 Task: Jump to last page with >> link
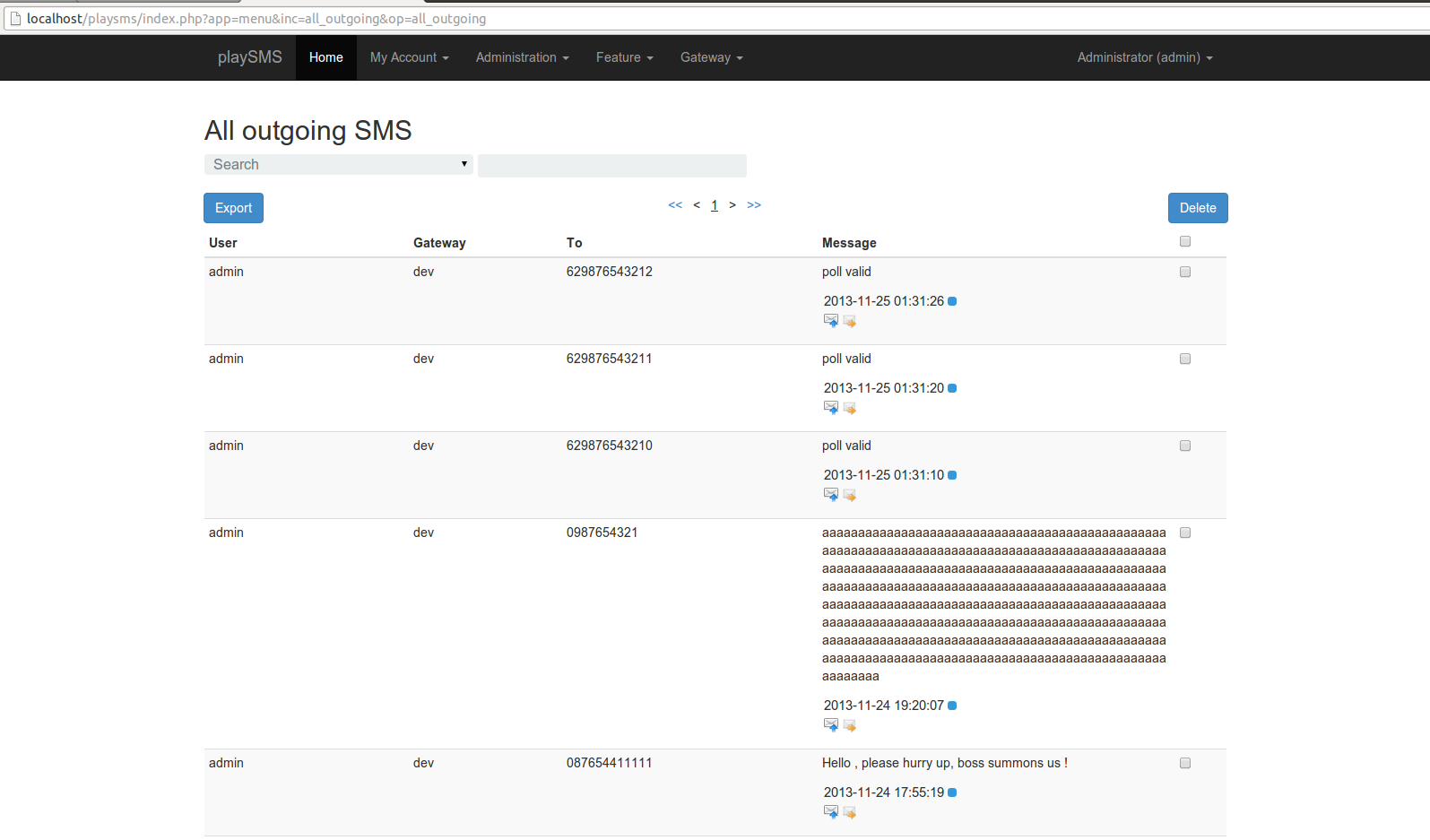coord(754,205)
